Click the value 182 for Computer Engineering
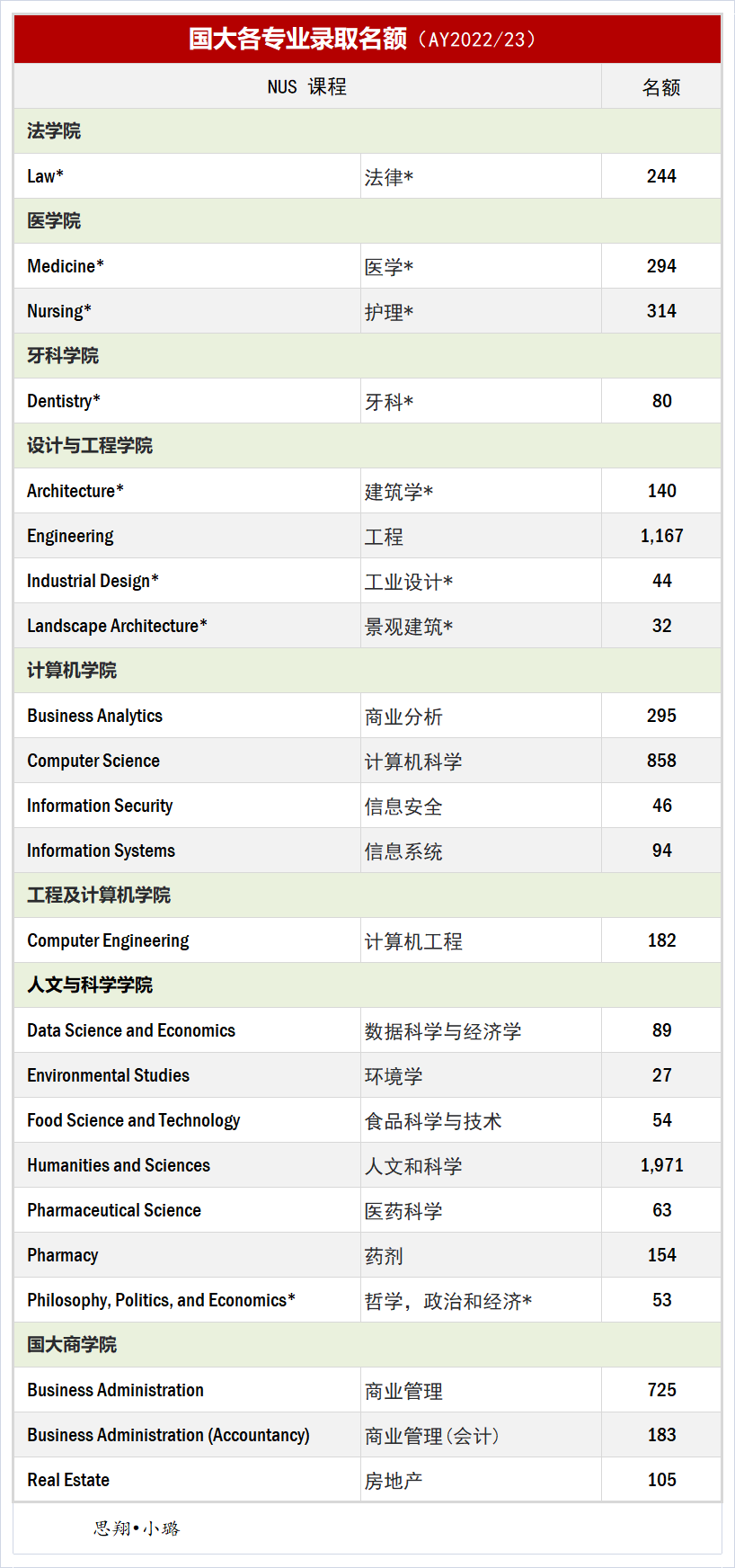Screen dimensions: 735x1568 click(x=662, y=940)
